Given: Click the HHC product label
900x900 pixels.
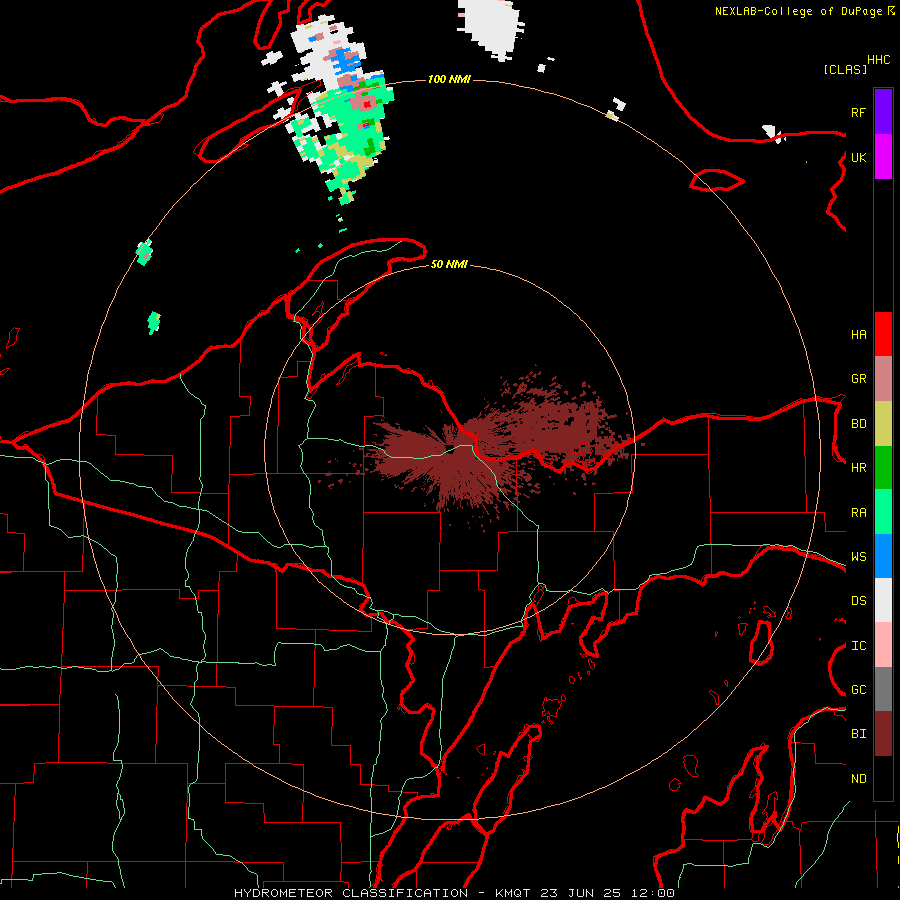Looking at the screenshot, I should pyautogui.click(x=879, y=60).
